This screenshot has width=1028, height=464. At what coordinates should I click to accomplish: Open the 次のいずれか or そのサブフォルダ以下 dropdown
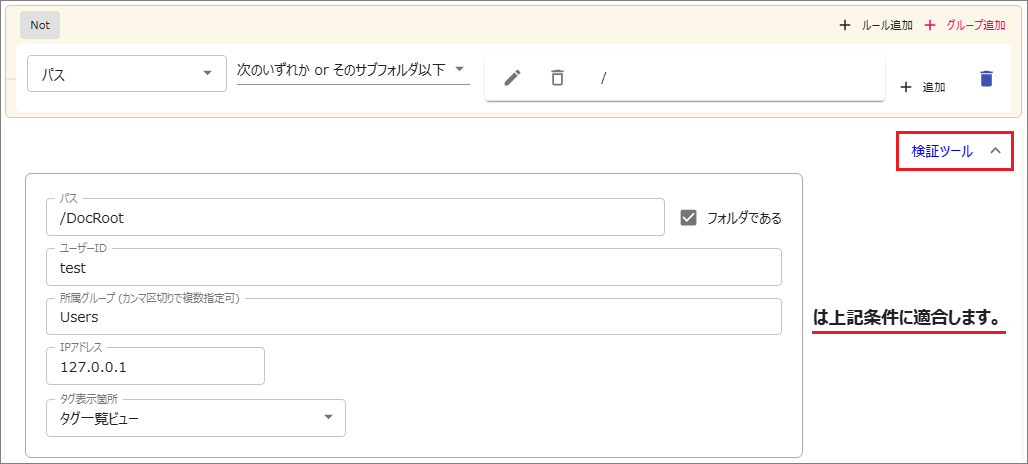[x=352, y=70]
